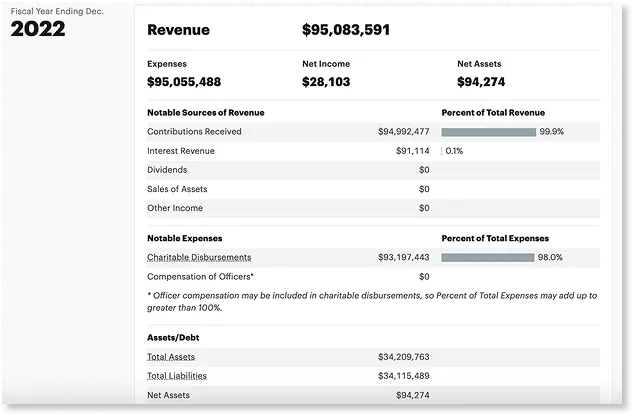Click the Contributions Received row label
The width and height of the screenshot is (634, 416).
click(194, 132)
